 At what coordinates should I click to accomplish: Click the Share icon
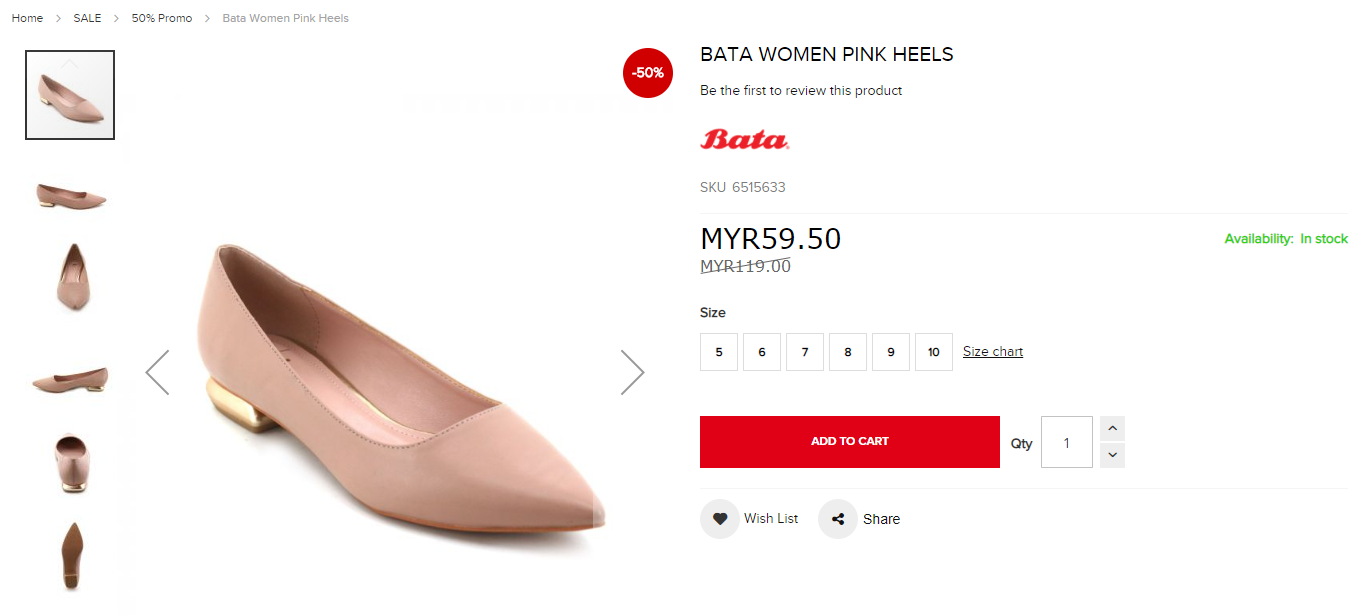click(x=838, y=519)
